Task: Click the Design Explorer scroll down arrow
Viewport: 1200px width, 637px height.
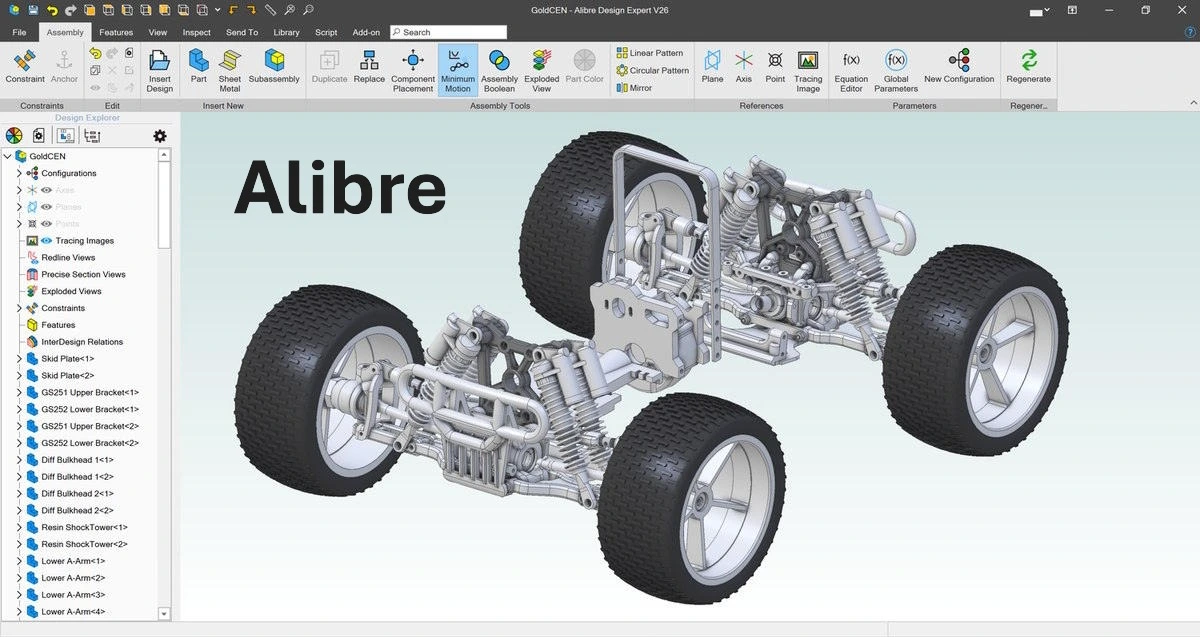Action: coord(165,613)
